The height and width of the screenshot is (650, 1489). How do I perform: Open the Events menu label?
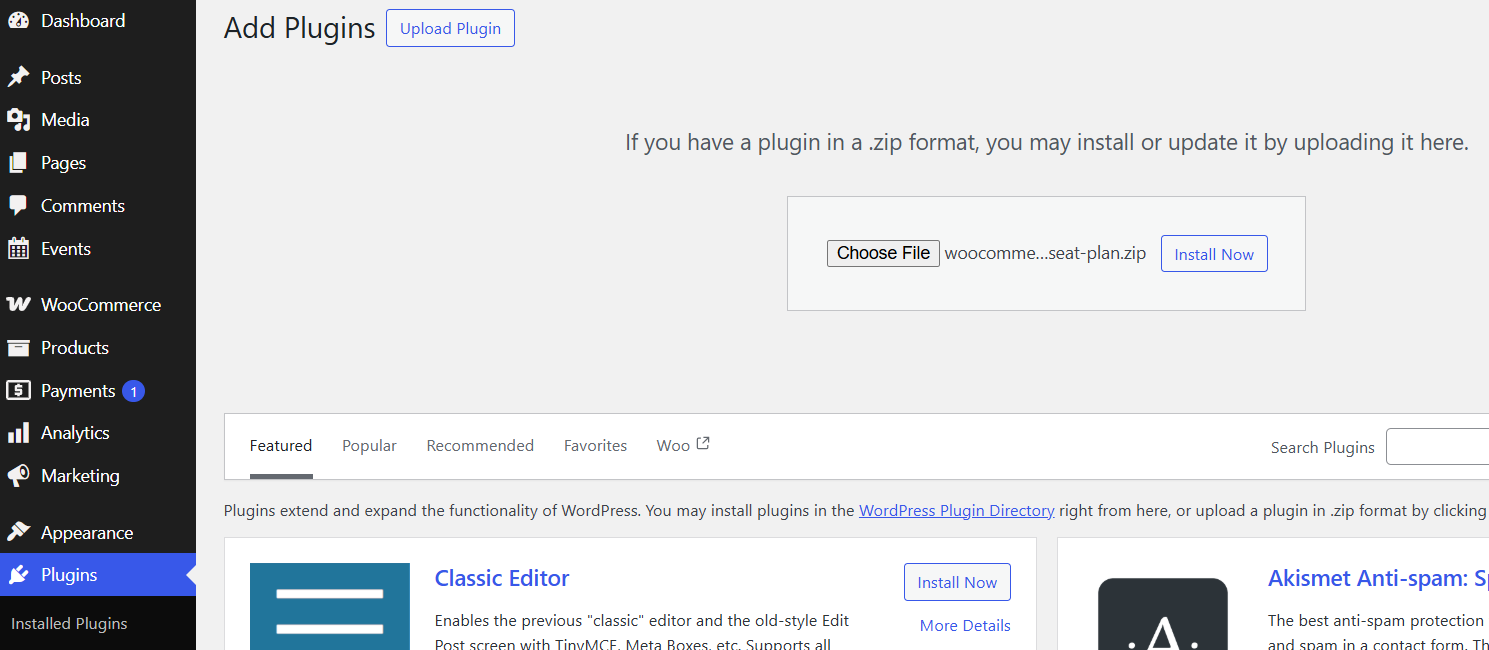click(66, 249)
